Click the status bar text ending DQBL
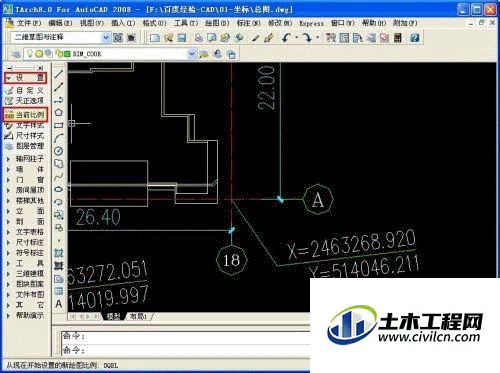 63,366
